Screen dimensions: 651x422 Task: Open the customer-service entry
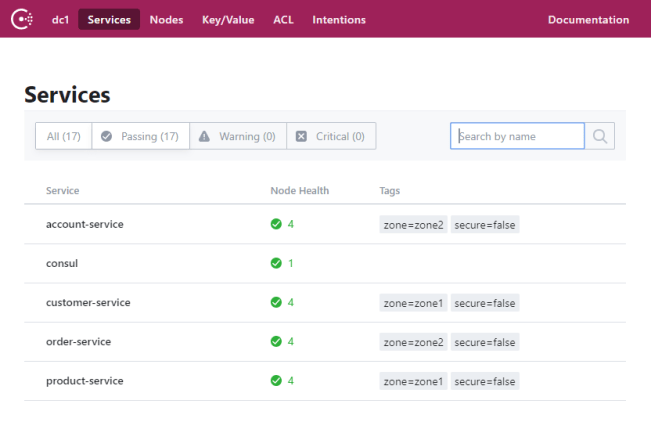pos(88,302)
